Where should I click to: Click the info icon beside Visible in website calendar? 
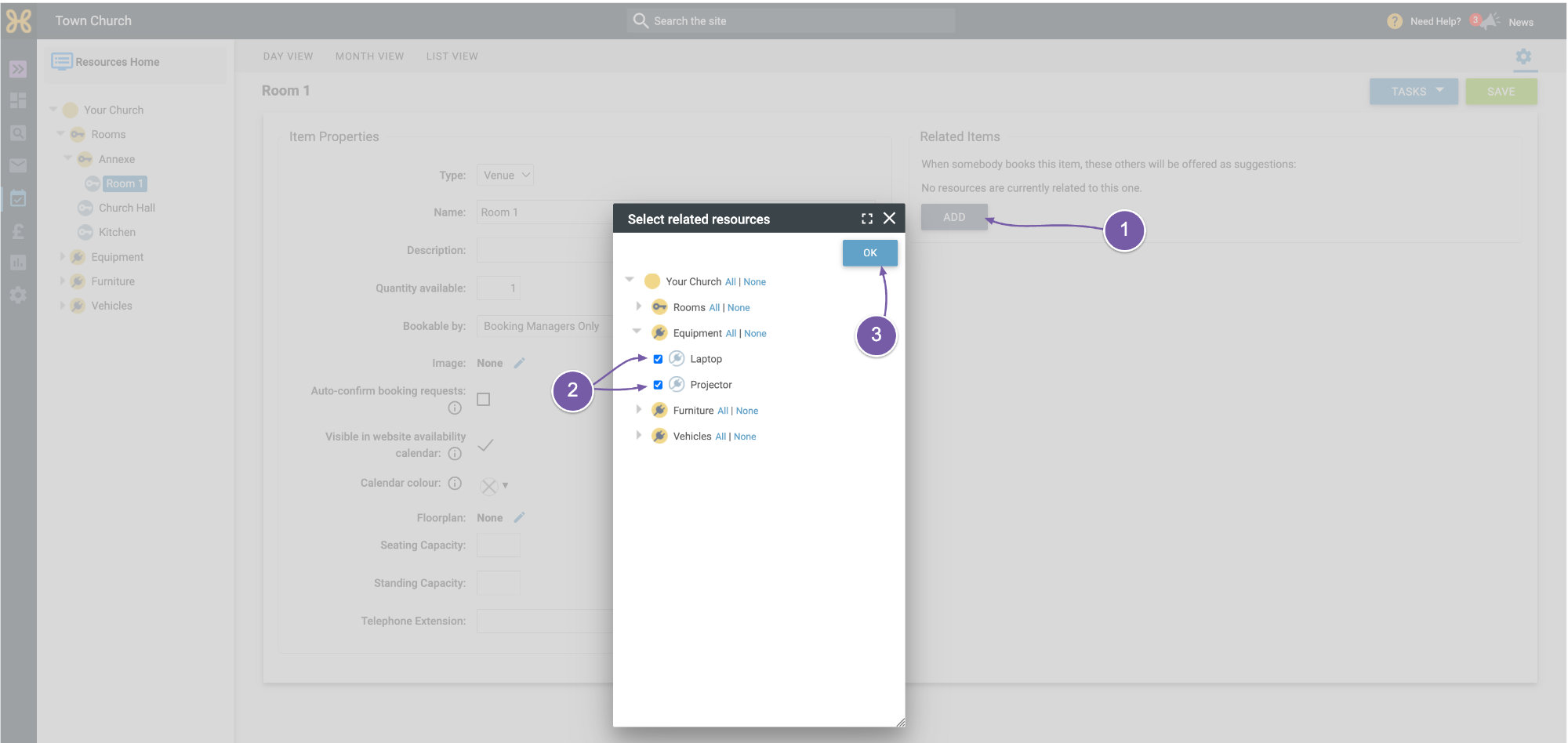[x=455, y=453]
